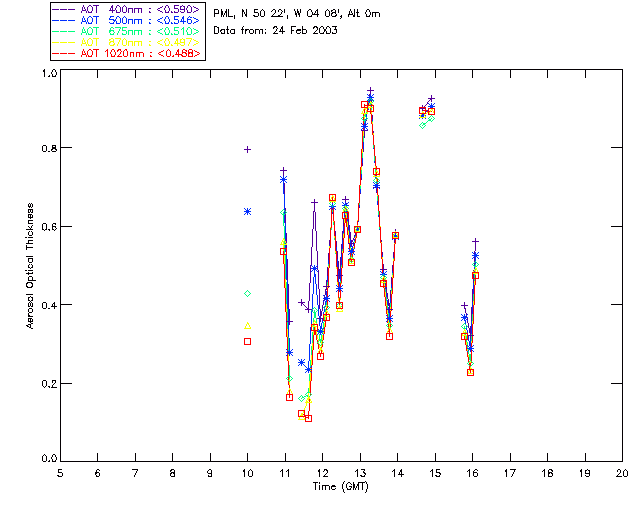Viewport: 640px width, 512px height.
Task: Click the 'AOT 1020nm : <0.488>' legend entry
Action: pyautogui.click(x=126, y=53)
